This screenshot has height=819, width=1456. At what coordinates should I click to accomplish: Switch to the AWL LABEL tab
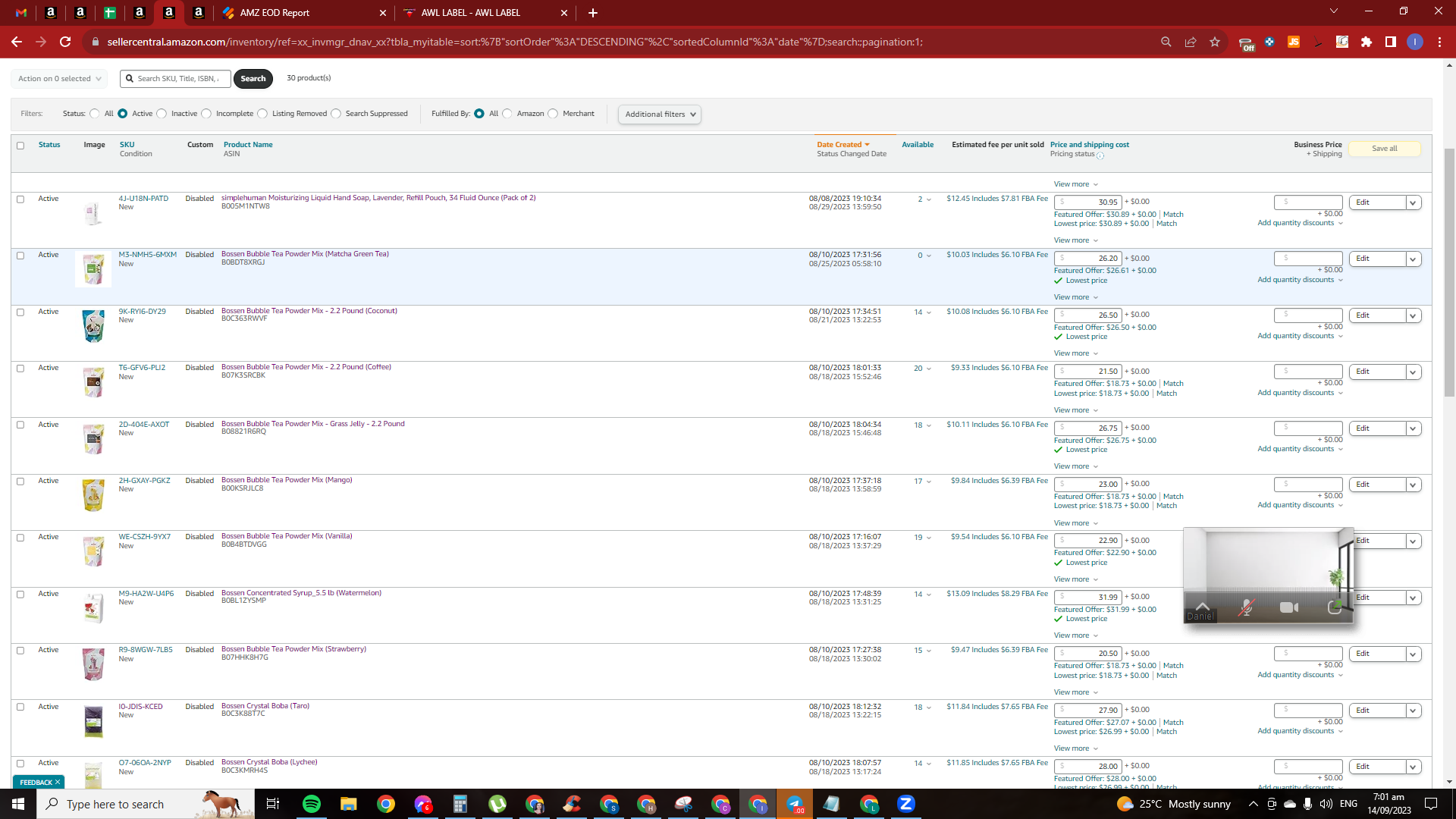pyautogui.click(x=485, y=13)
